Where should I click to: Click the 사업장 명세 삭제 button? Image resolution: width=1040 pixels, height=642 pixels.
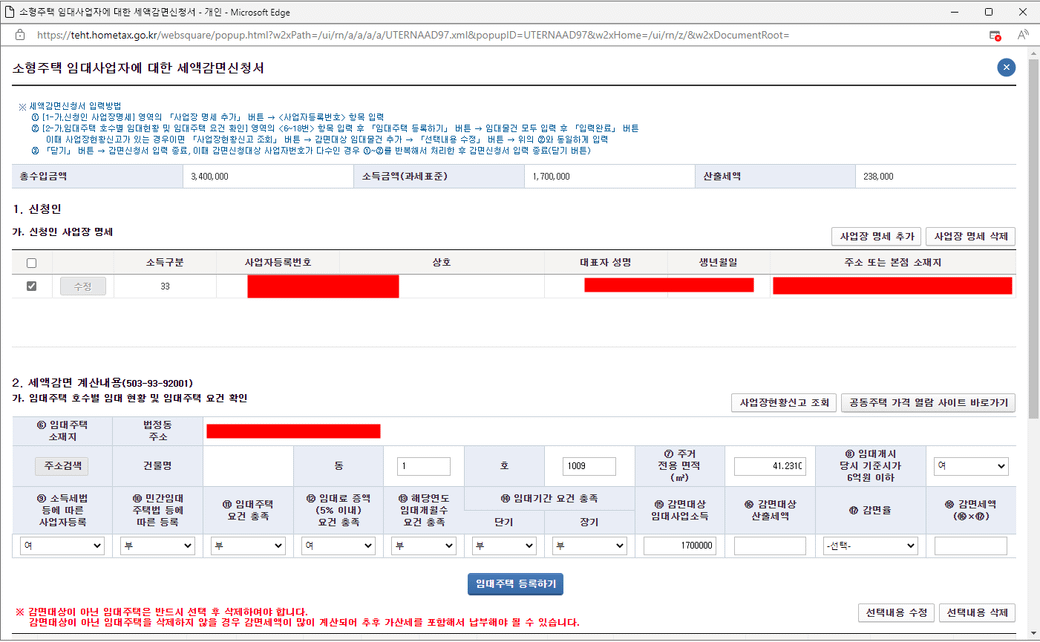tap(970, 236)
